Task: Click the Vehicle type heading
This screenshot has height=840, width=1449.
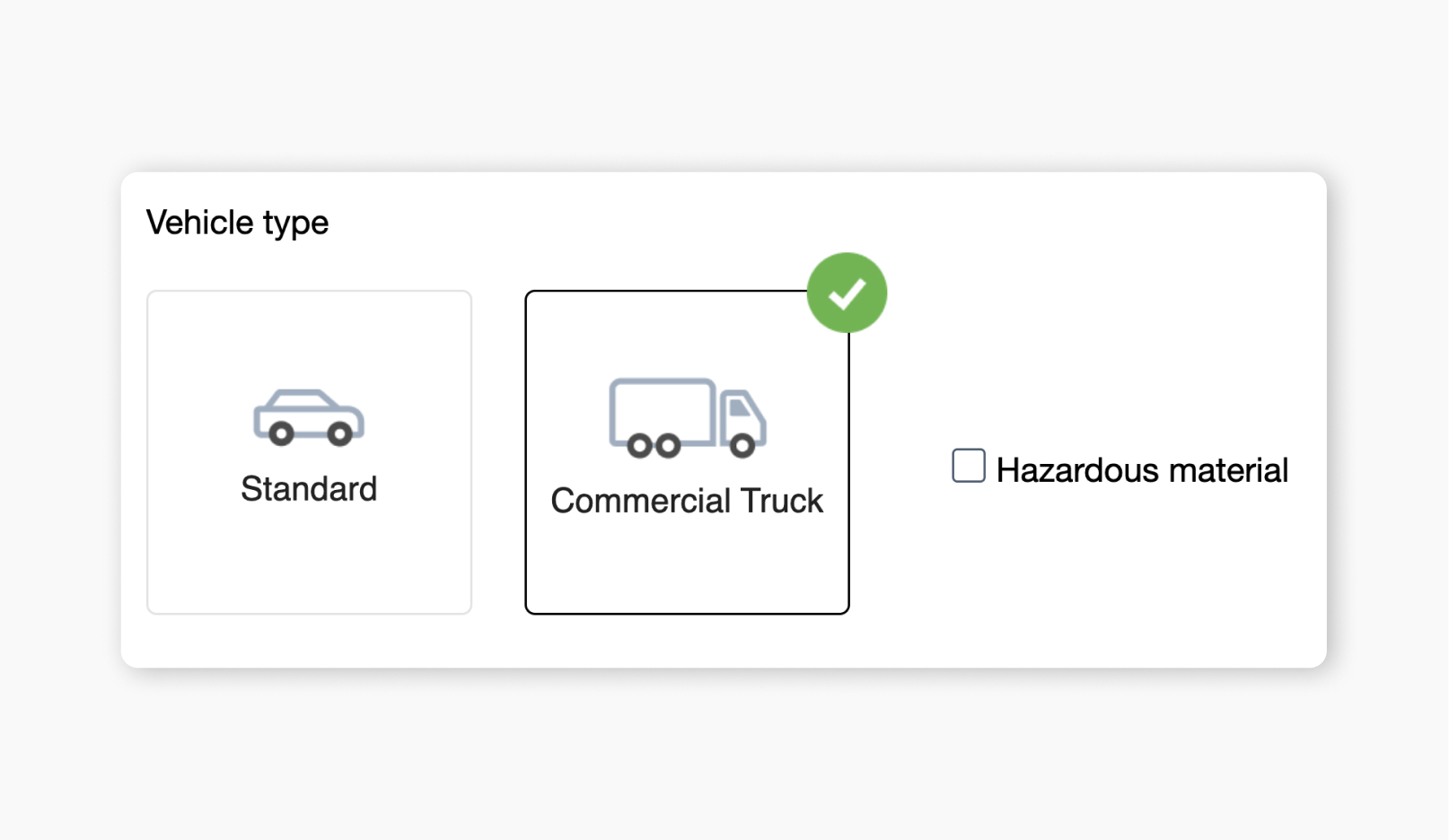Action: pos(239,222)
